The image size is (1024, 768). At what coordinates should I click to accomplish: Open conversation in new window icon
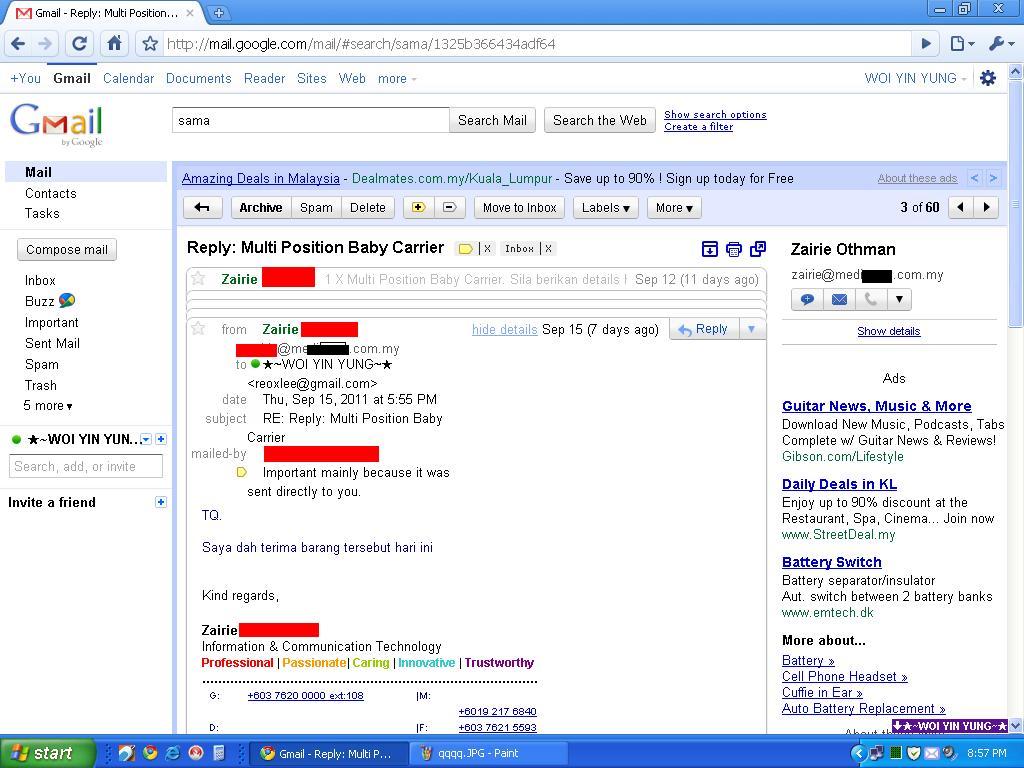[758, 249]
